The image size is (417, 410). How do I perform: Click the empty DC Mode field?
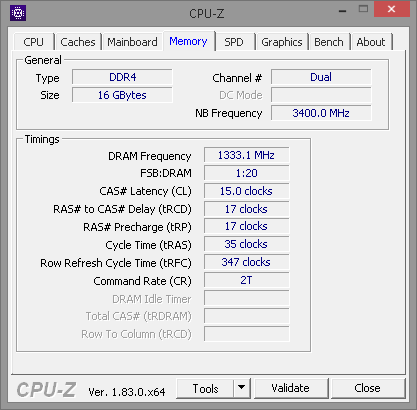(321, 95)
